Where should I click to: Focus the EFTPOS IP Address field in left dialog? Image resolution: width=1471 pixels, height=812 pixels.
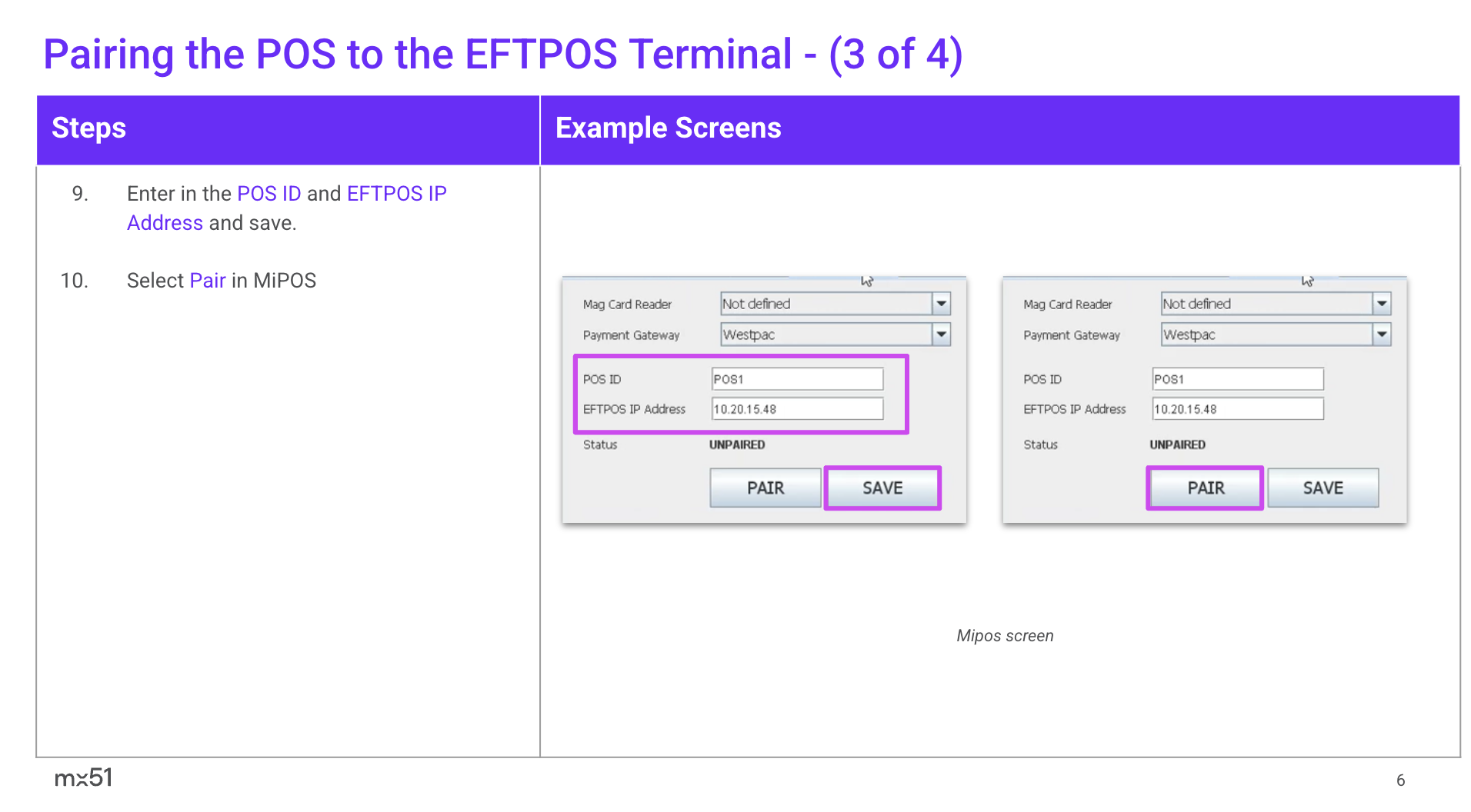point(796,409)
